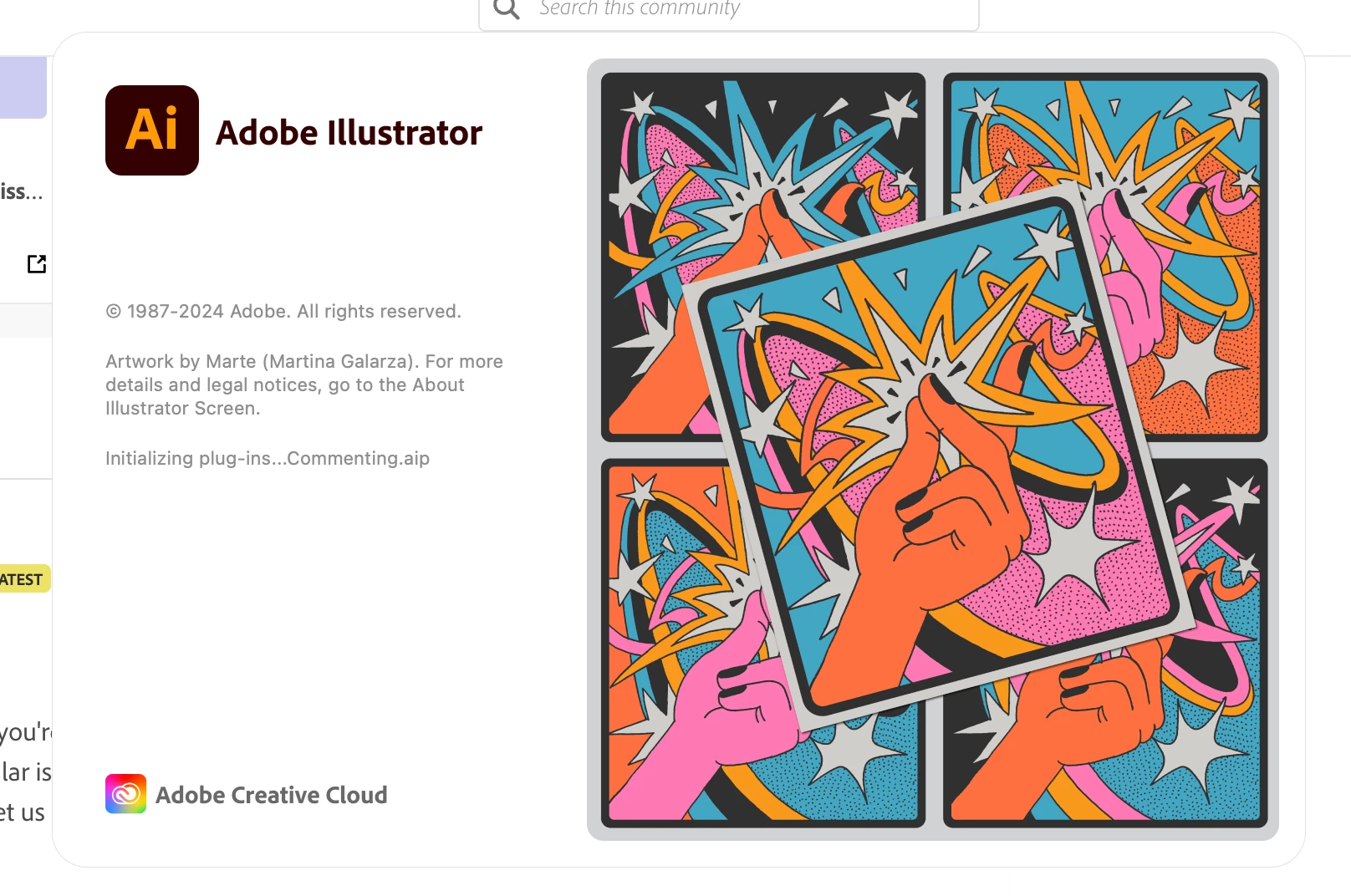
Task: Click the Adobe Creative Cloud rainbow icon
Action: click(x=125, y=794)
